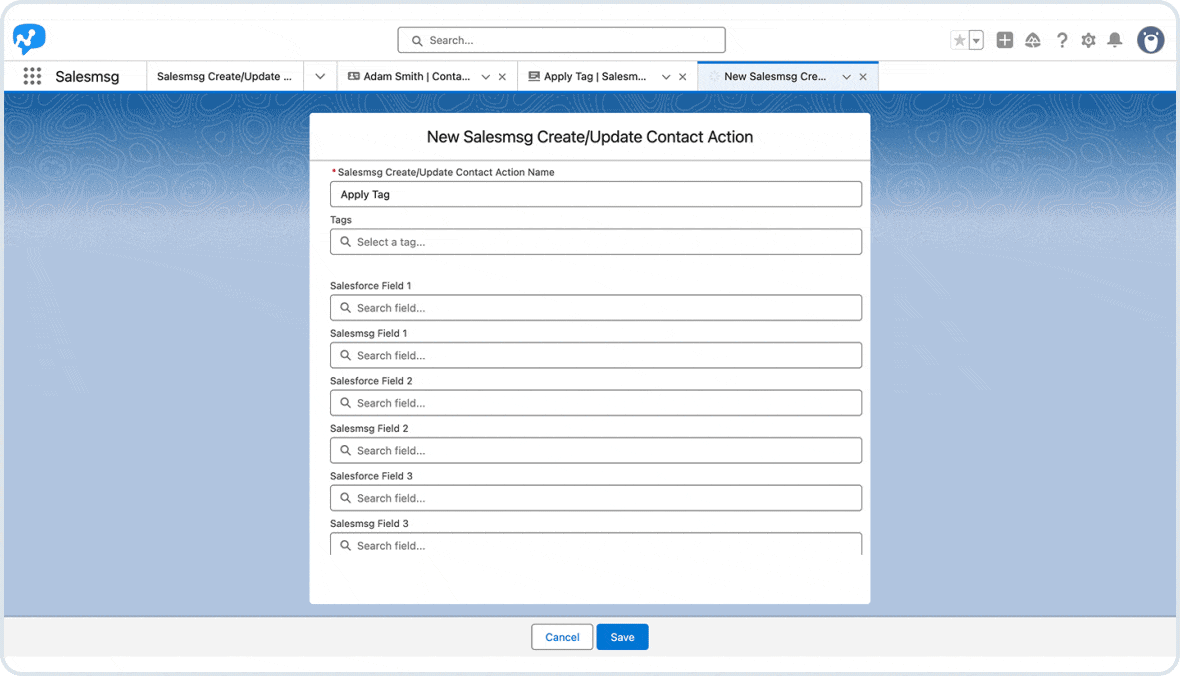Screen dimensions: 1180x676
Task: Open the App Launcher grid icon
Action: pos(32,76)
